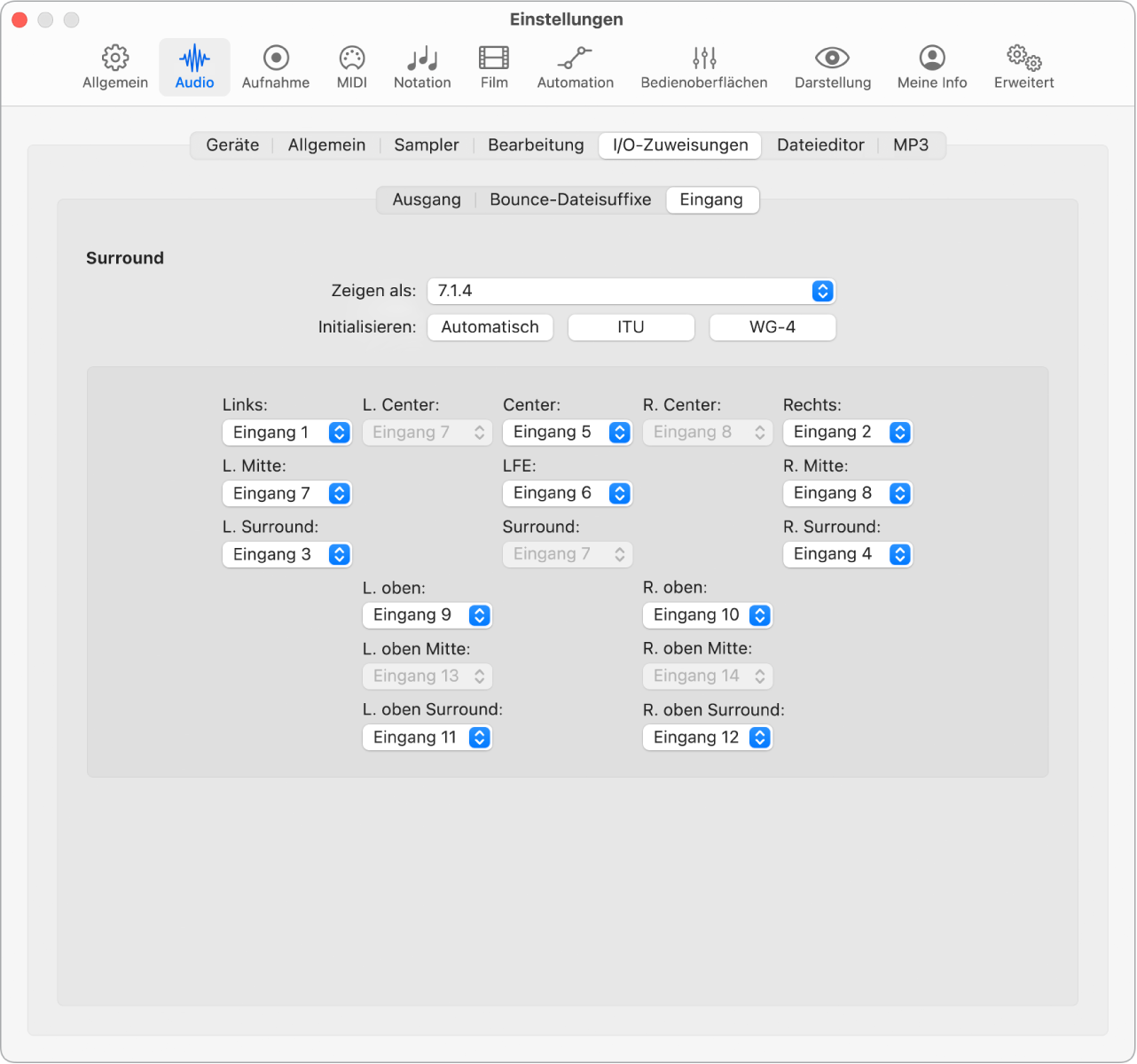Open the Darstellung eye icon pane
Viewport: 1137px width, 1064px height.
tap(833, 67)
